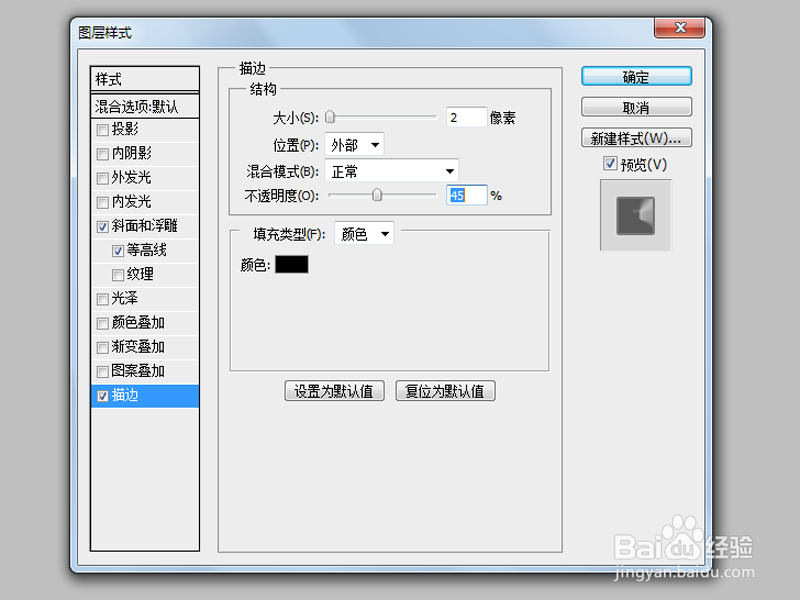Toggle the 外发光 outer glow checkbox
This screenshot has height=600, width=800.
click(103, 178)
